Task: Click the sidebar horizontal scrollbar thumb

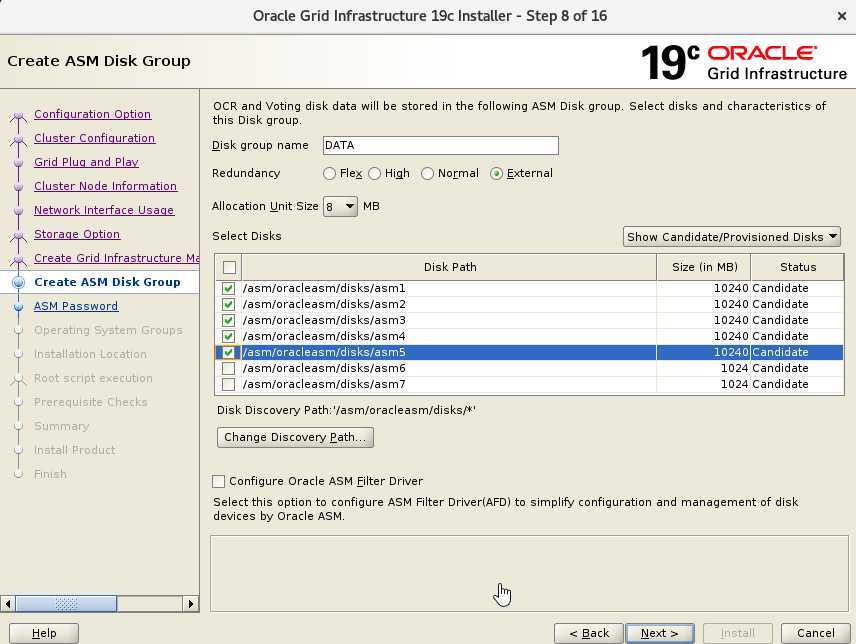Action: (66, 604)
